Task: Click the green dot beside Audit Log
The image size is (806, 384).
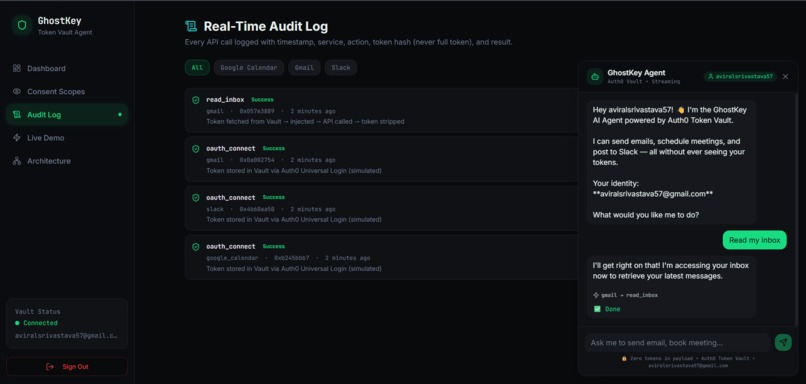Action: click(x=120, y=115)
